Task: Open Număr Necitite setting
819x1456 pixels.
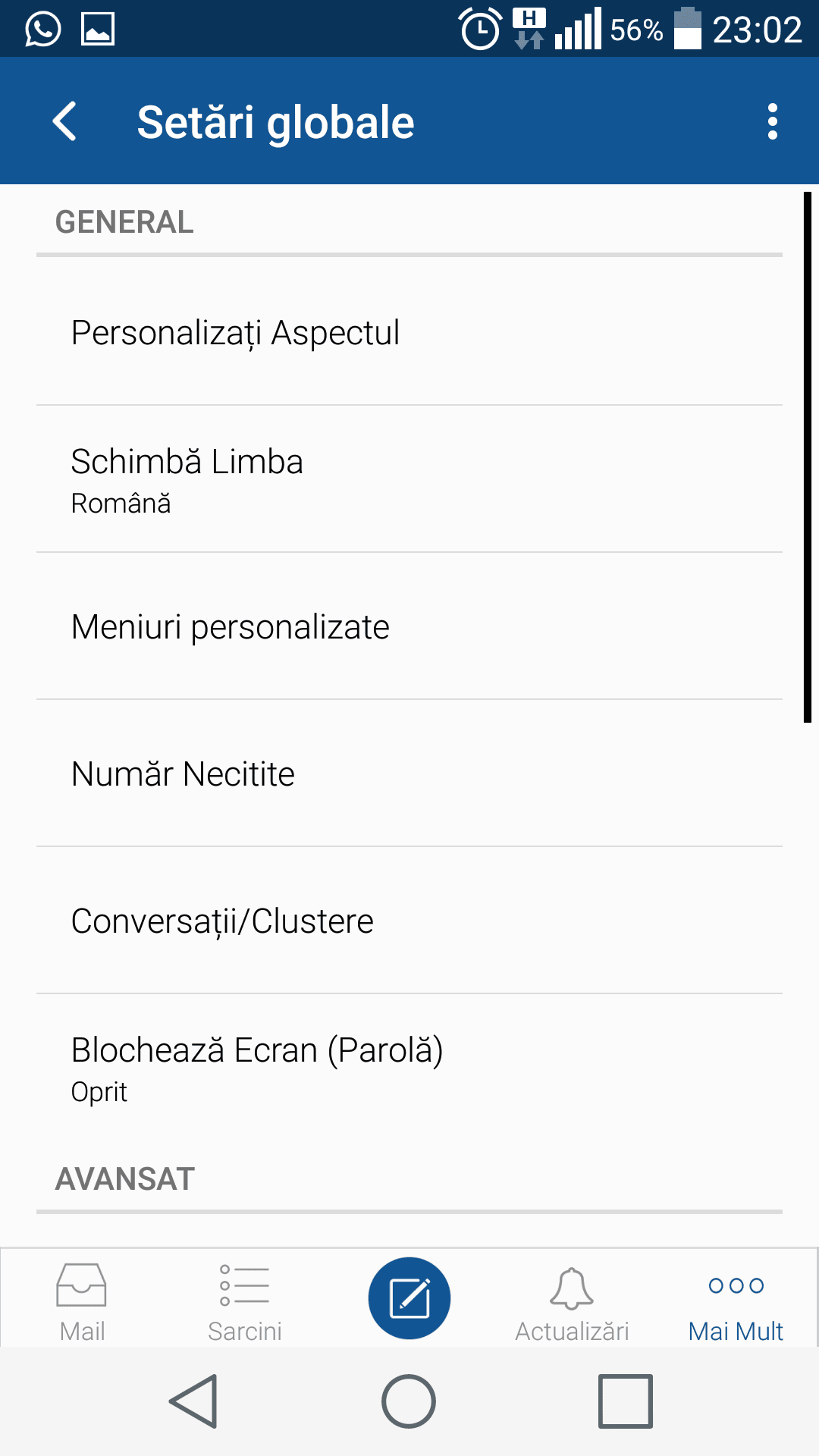Action: (409, 774)
